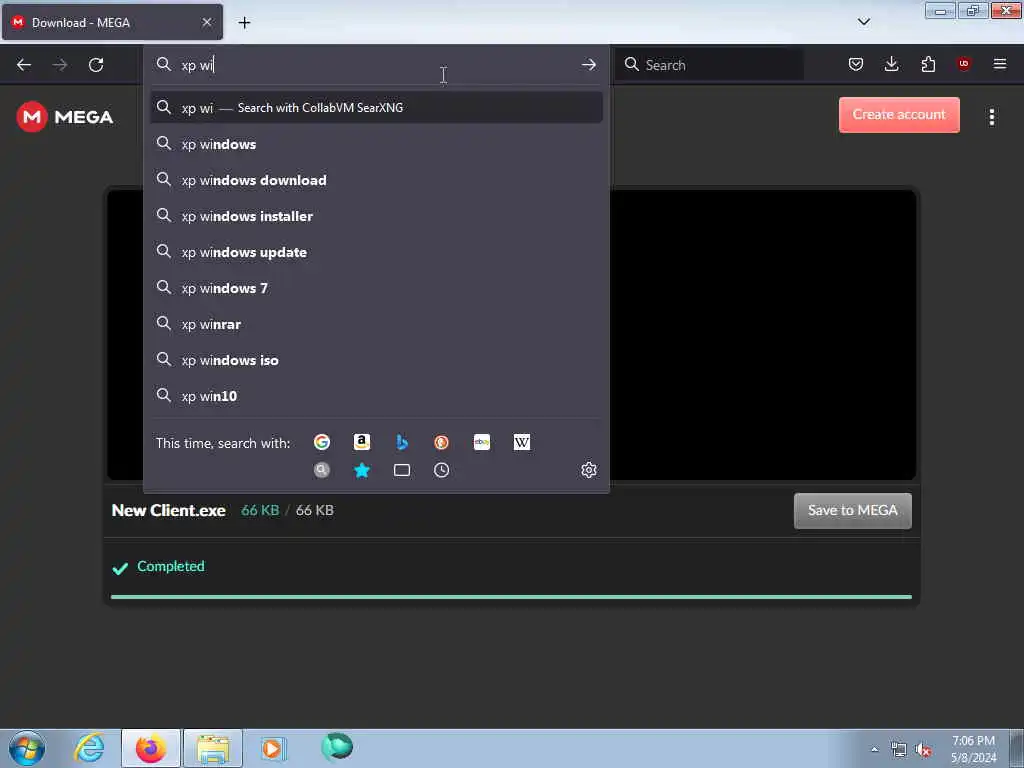Screen dimensions: 1024x768
Task: Click the MEGA logo
Action: point(65,117)
